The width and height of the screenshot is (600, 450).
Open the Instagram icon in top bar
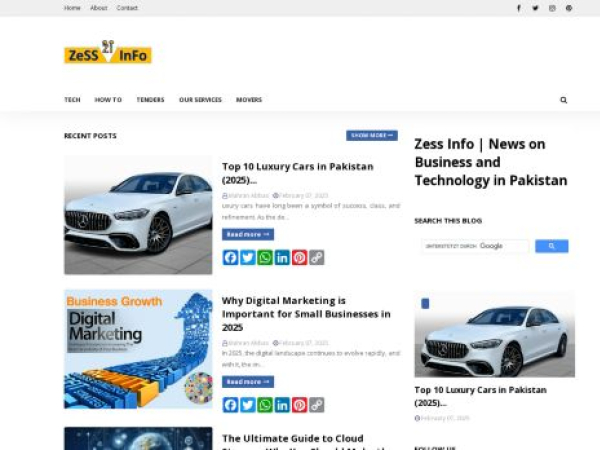(x=552, y=8)
